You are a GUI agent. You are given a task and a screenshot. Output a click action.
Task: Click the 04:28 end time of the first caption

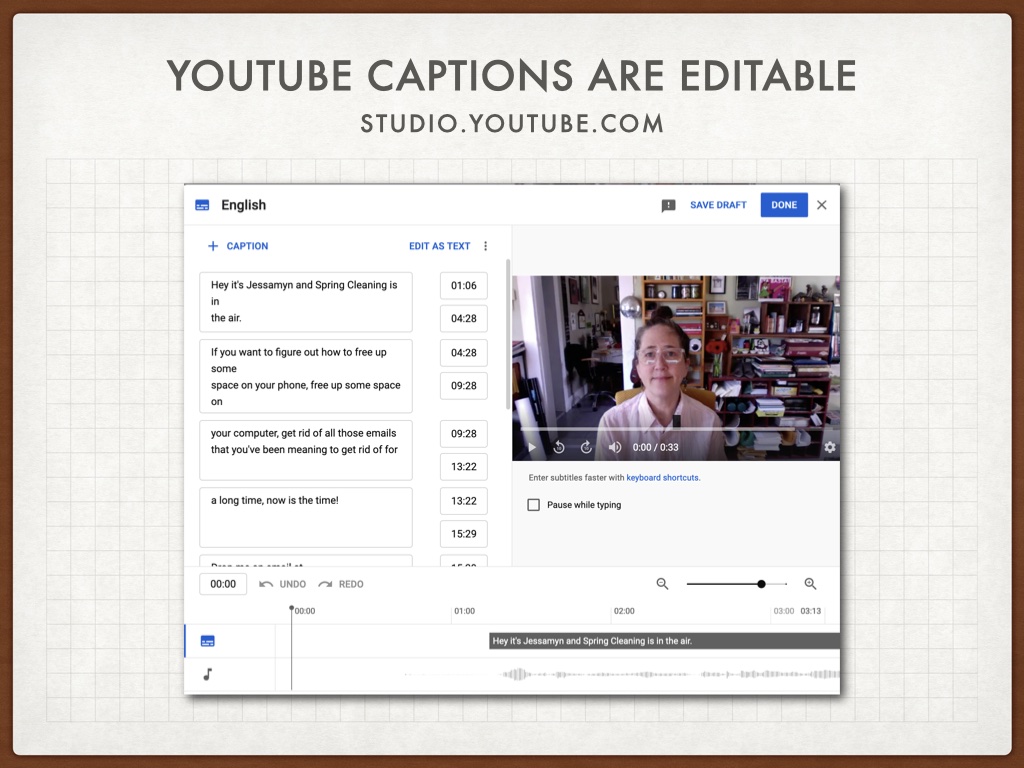[x=464, y=319]
